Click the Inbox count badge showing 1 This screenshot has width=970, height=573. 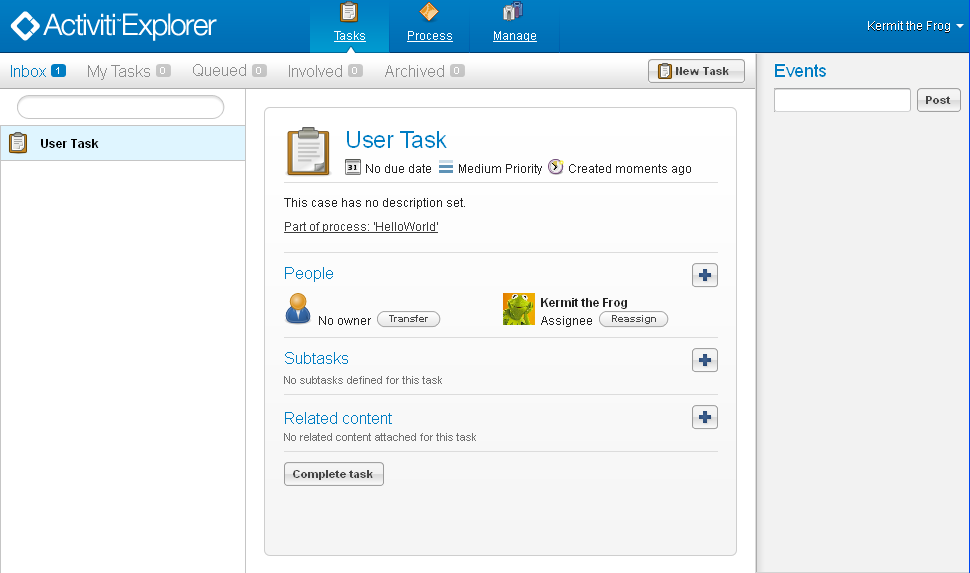58,71
